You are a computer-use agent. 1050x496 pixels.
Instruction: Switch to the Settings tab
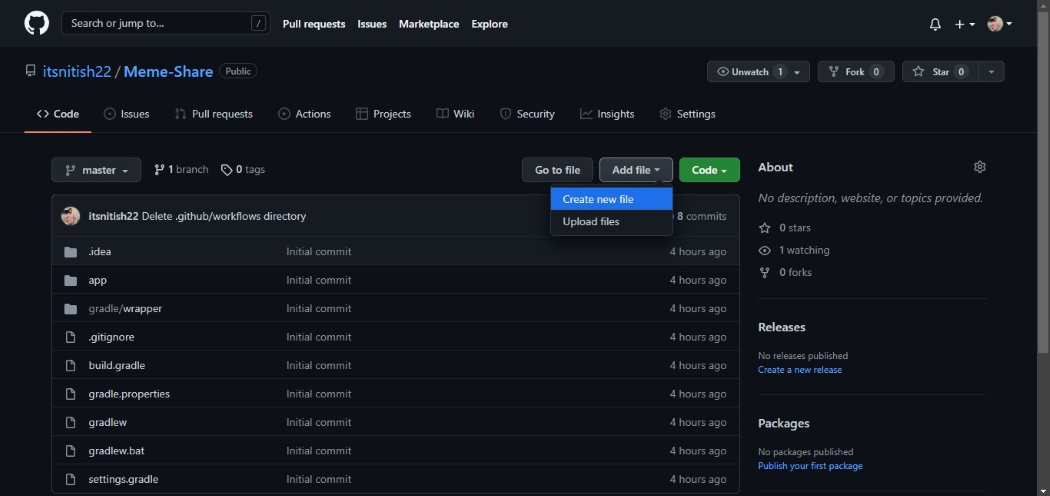pyautogui.click(x=688, y=114)
